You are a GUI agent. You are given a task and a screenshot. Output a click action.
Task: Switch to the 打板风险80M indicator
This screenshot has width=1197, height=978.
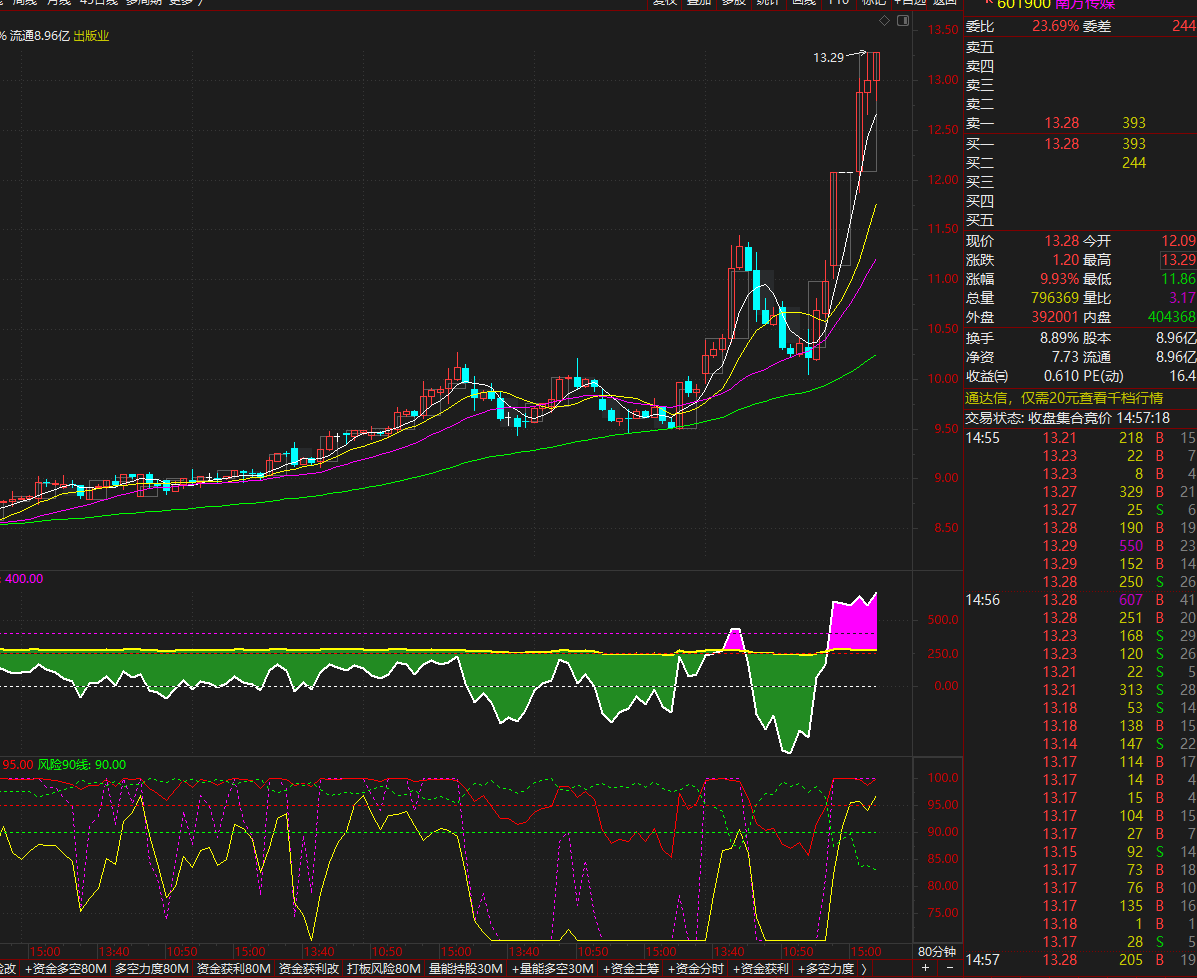pyautogui.click(x=383, y=969)
